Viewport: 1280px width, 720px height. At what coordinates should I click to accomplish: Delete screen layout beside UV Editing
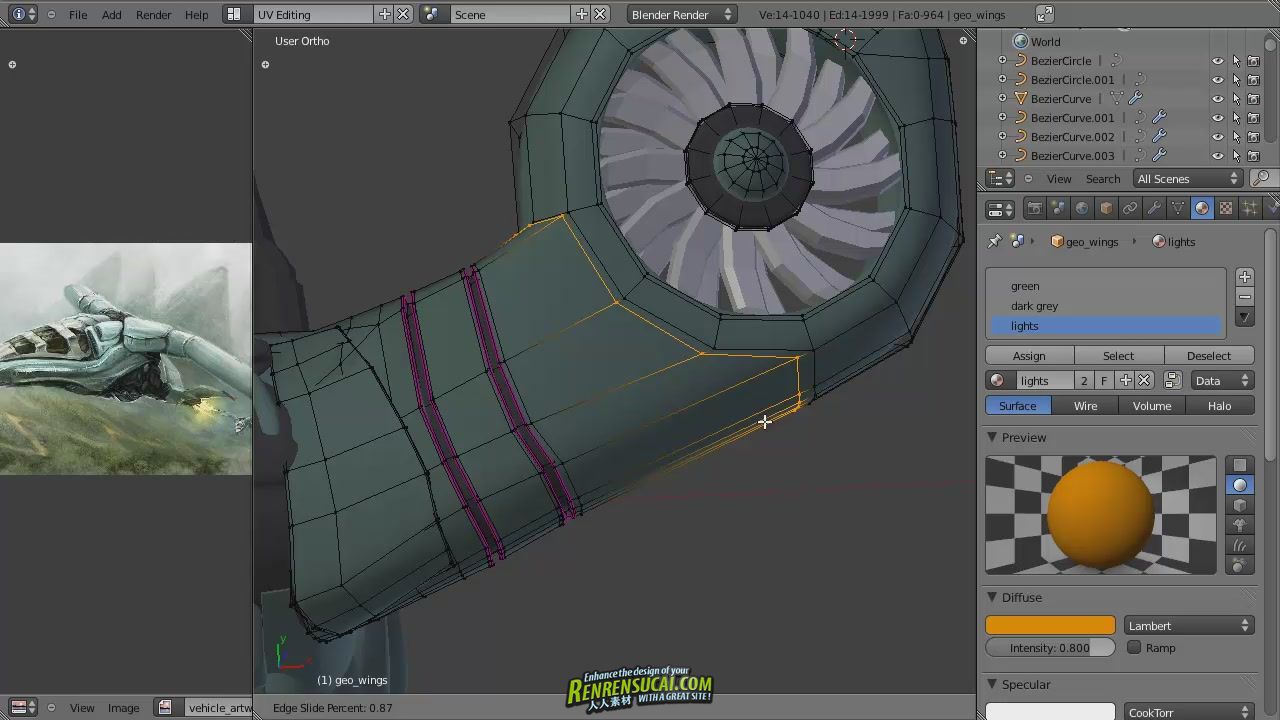pos(403,14)
